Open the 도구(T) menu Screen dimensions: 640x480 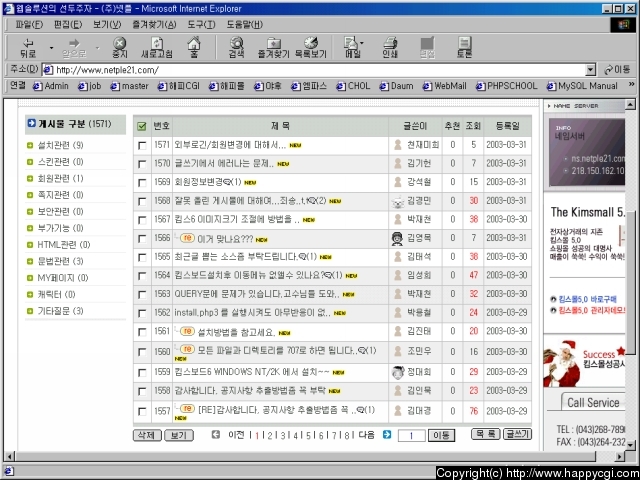click(x=202, y=24)
